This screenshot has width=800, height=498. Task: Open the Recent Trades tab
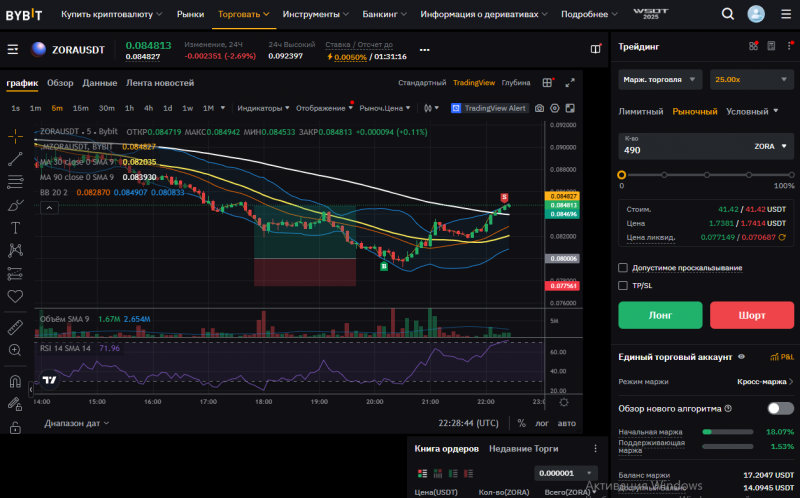tap(523, 449)
